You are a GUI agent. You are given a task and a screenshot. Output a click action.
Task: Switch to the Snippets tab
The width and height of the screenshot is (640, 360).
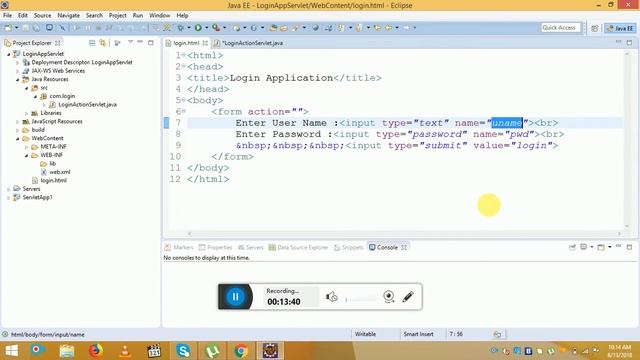(x=349, y=247)
